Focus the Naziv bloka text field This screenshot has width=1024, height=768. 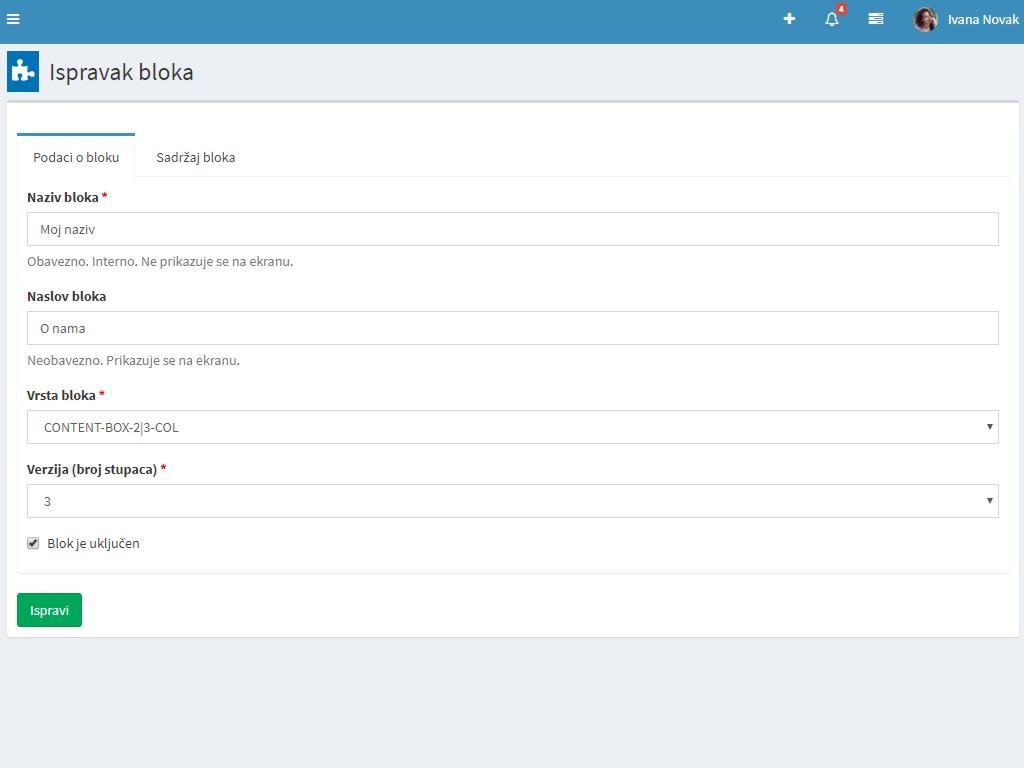tap(512, 229)
